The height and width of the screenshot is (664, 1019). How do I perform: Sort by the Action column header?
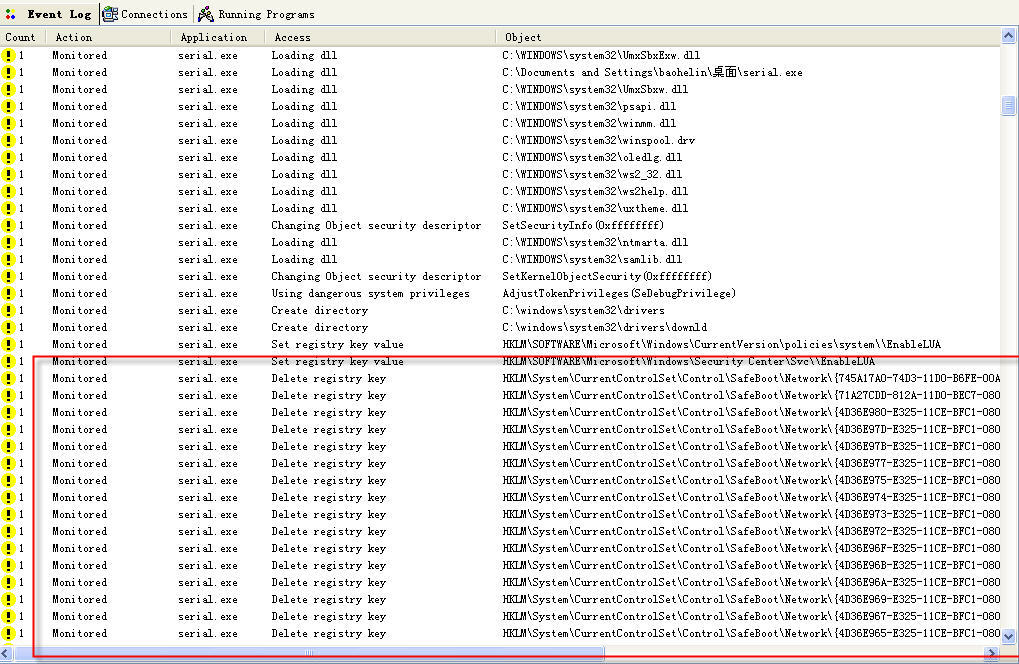point(108,37)
